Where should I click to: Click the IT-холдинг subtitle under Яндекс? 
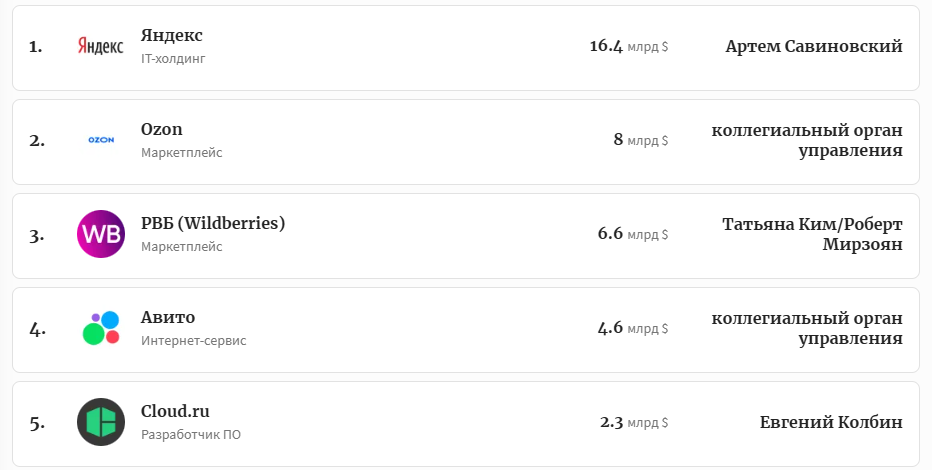point(173,59)
